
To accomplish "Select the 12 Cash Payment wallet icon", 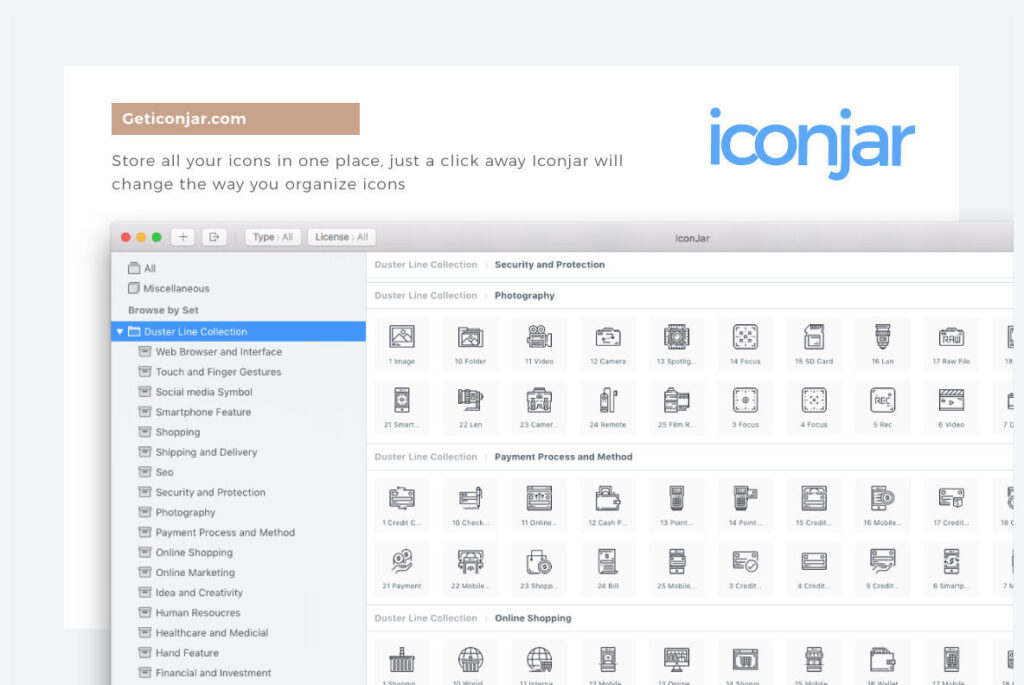I will coord(607,498).
